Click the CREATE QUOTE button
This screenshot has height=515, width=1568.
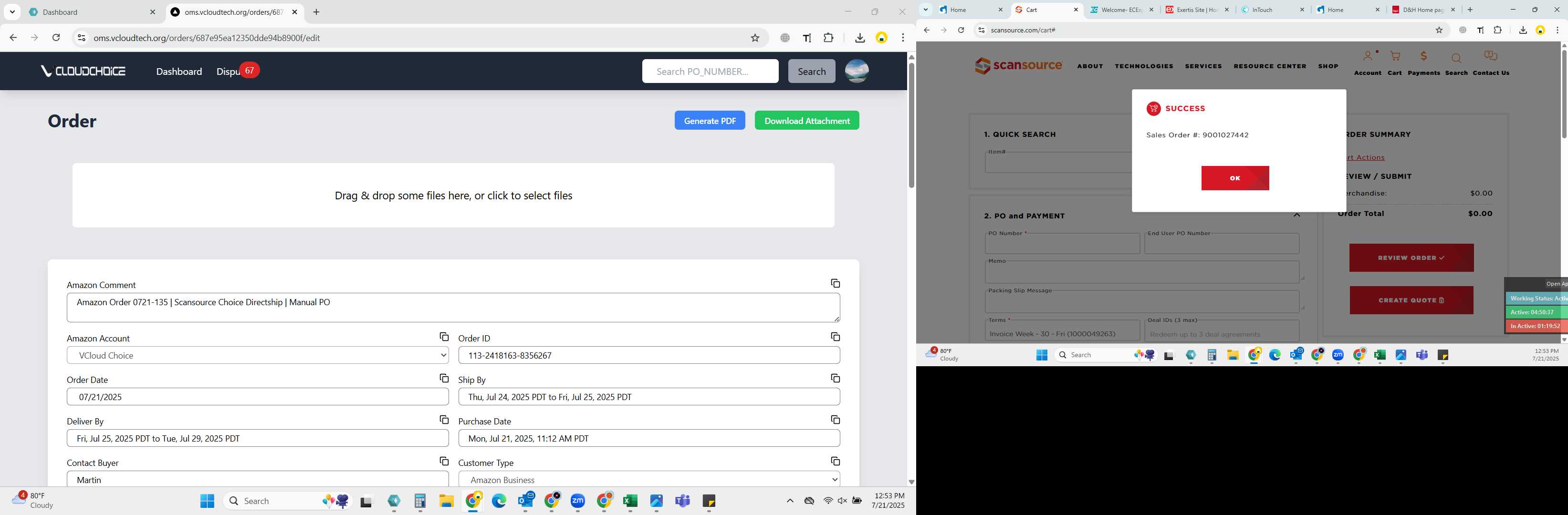(x=1411, y=300)
